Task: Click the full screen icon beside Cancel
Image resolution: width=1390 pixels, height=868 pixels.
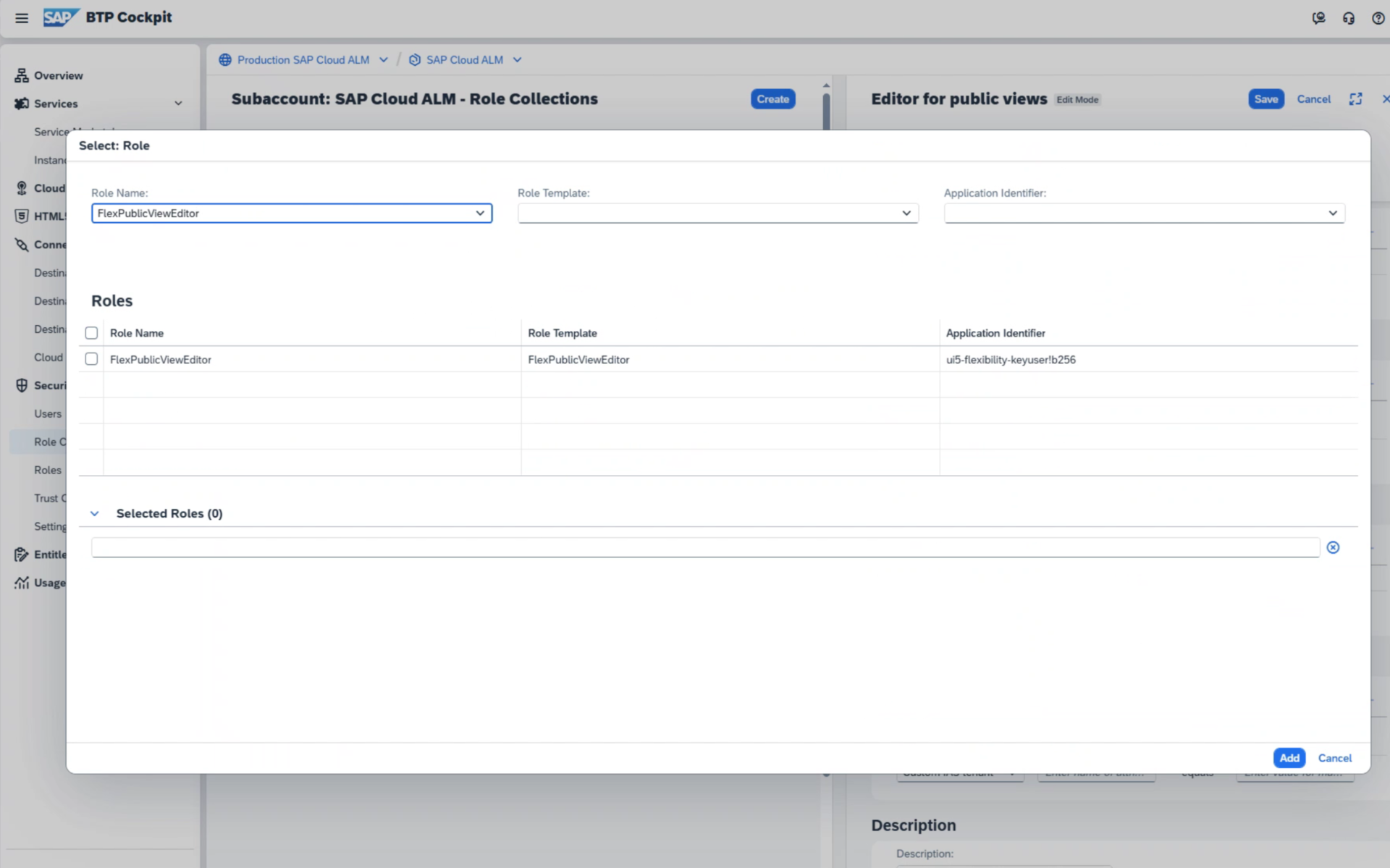Action: (x=1355, y=99)
